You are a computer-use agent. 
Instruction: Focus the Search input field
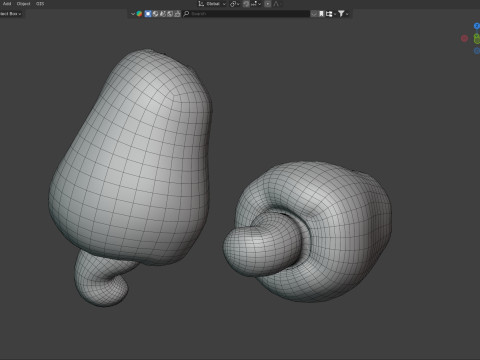pyautogui.click(x=247, y=14)
